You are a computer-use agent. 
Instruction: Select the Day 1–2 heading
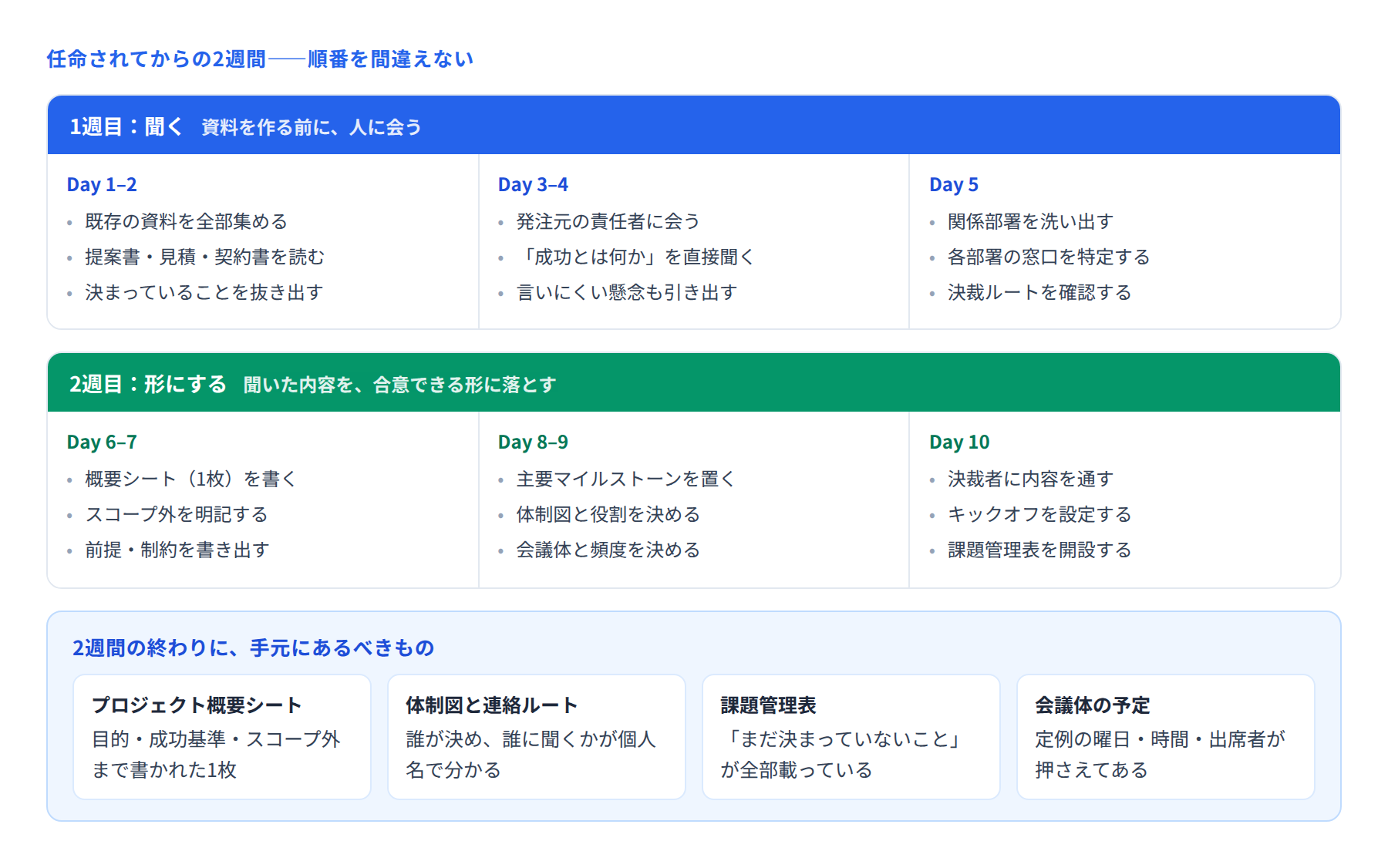102,185
